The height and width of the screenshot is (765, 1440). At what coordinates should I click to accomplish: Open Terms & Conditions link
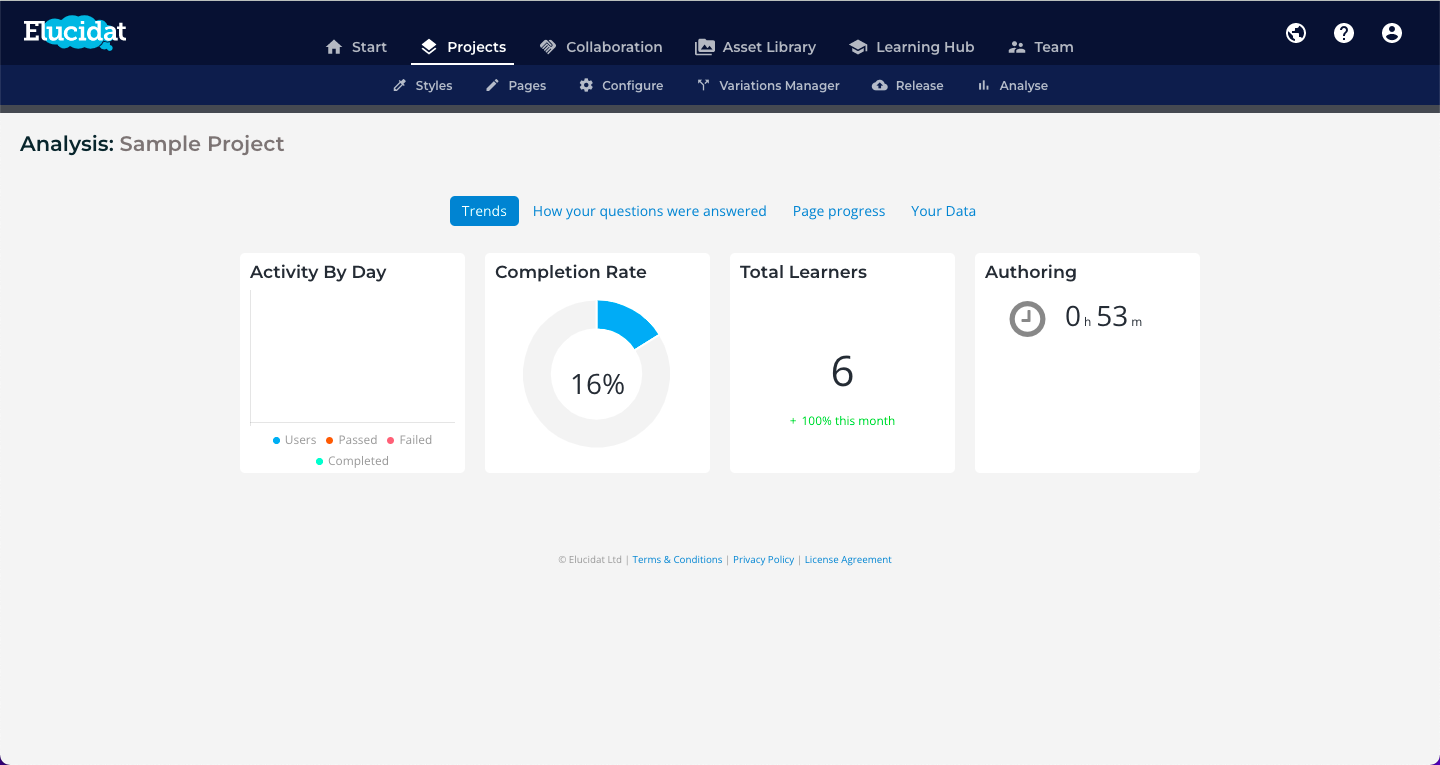tap(677, 560)
